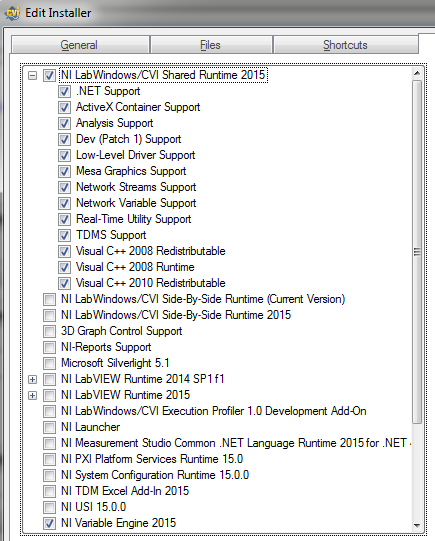Click the scrollbar up arrow
The width and height of the screenshot is (435, 541).
click(x=417, y=73)
